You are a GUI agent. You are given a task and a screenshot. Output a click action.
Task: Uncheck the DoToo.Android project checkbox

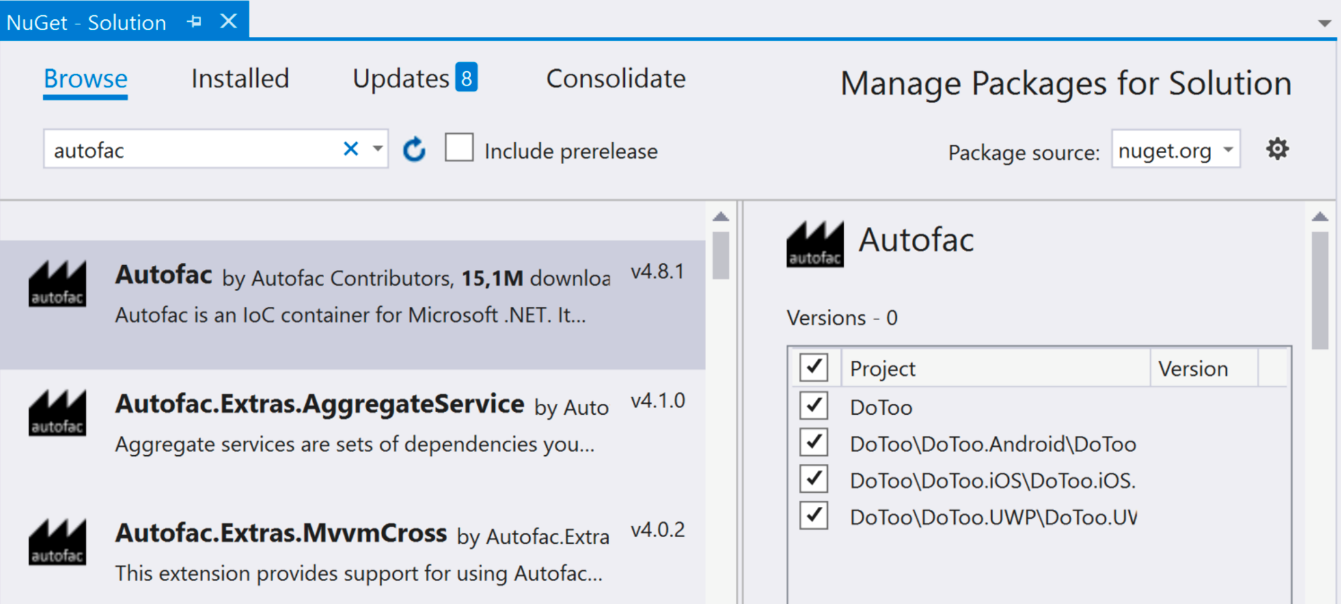click(x=814, y=443)
